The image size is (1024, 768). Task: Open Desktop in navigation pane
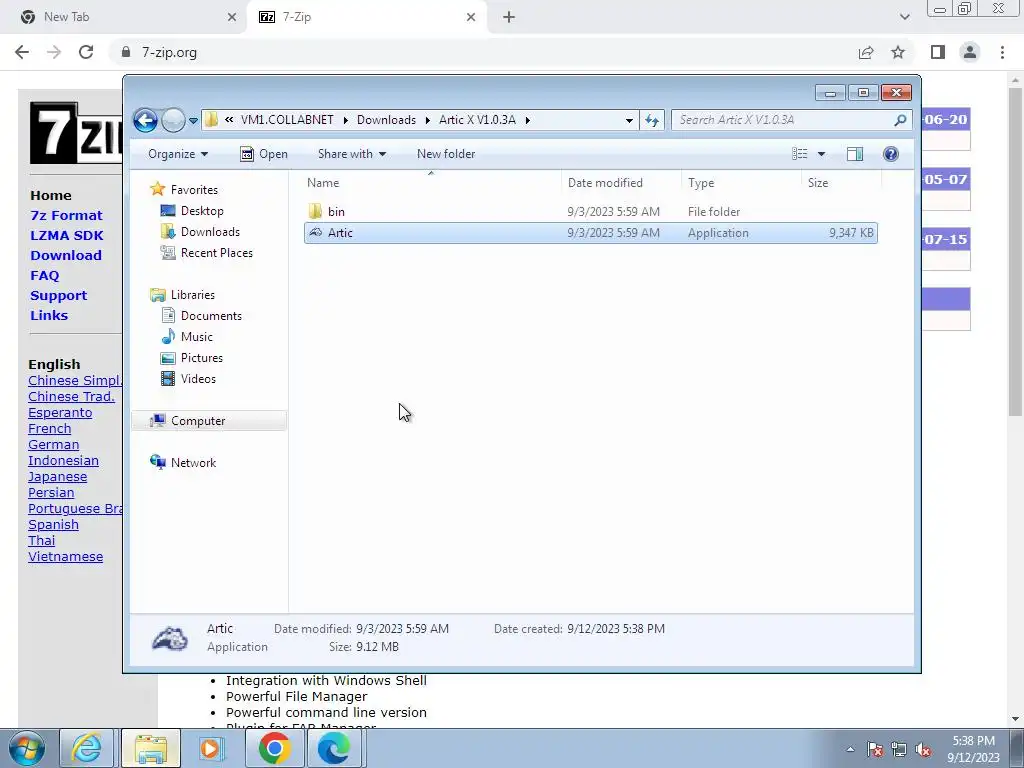click(x=202, y=211)
